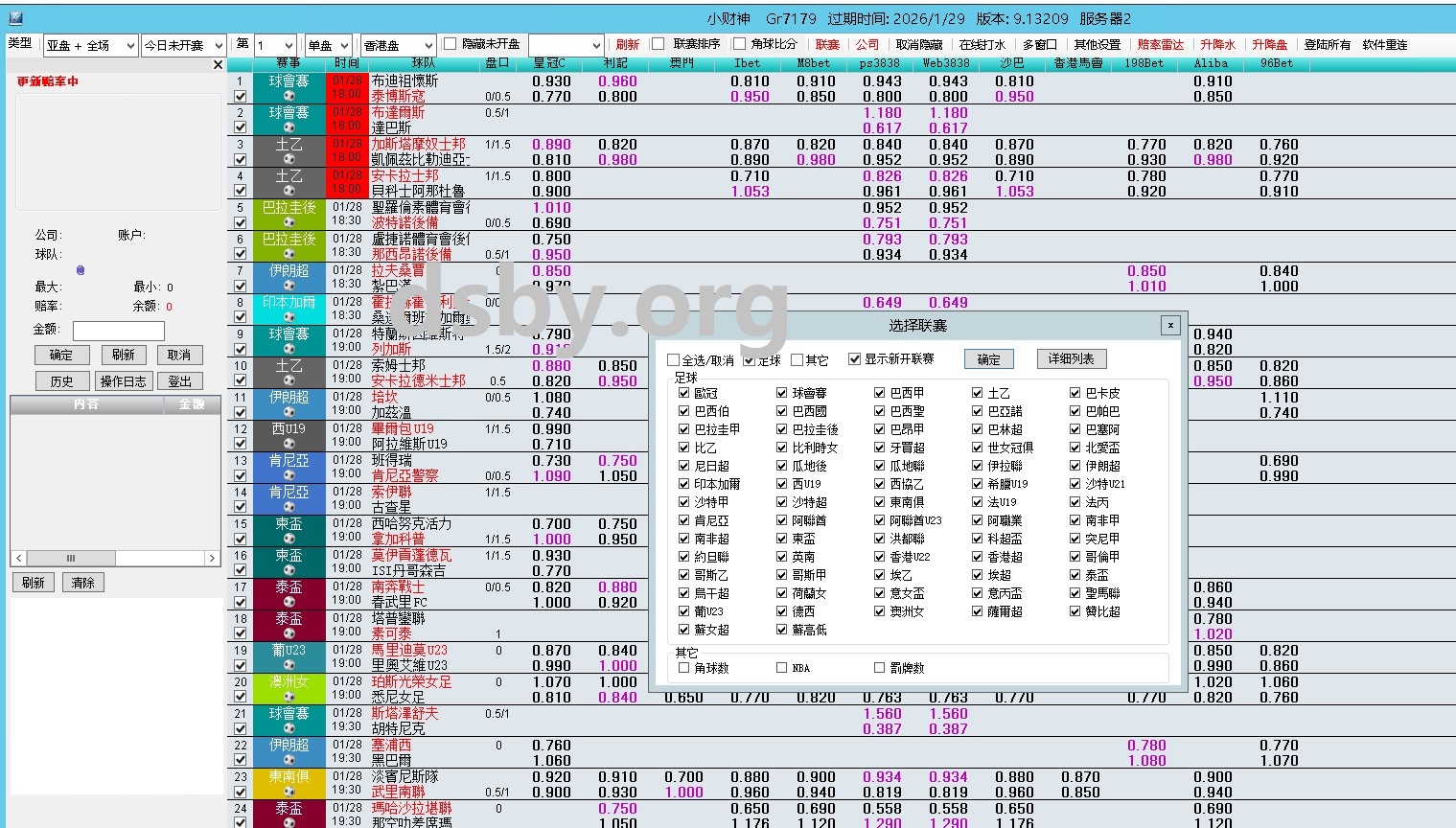Open 历史 in the left panel
The image size is (1456, 828).
61,380
